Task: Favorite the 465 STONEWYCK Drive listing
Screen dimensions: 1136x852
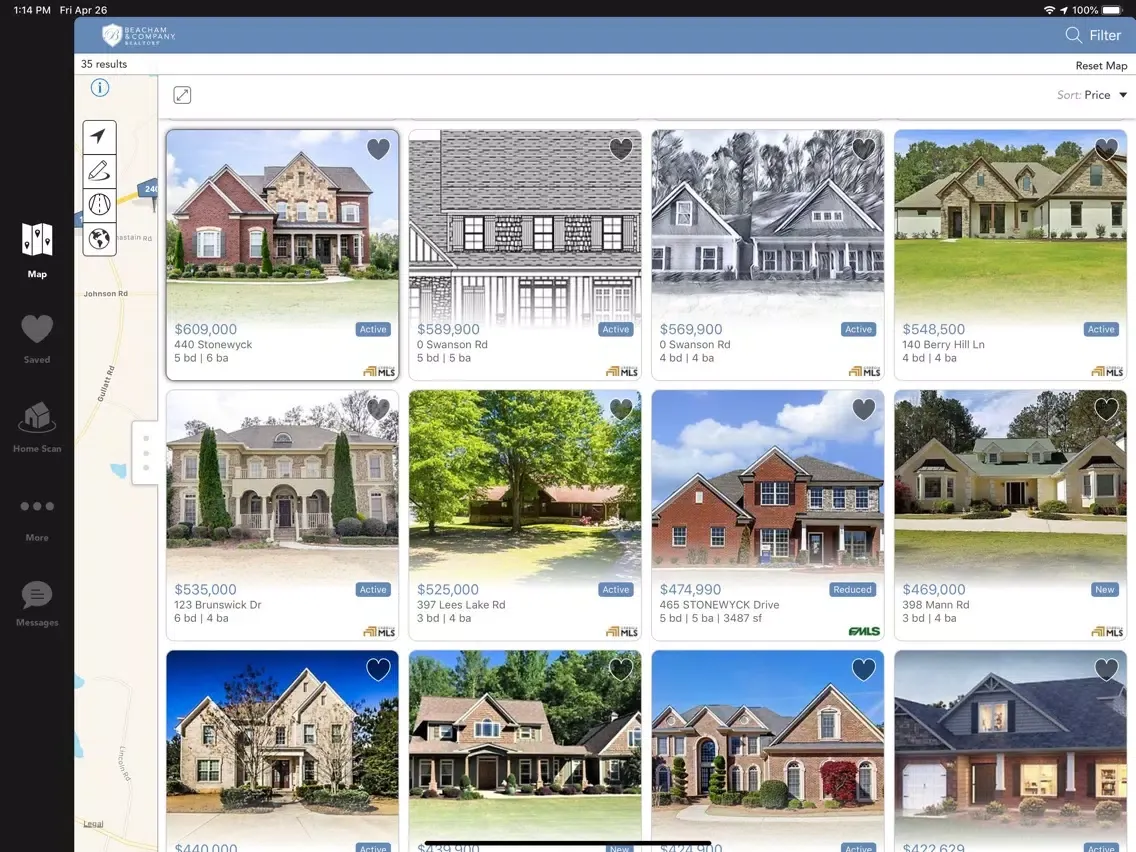Action: 864,409
